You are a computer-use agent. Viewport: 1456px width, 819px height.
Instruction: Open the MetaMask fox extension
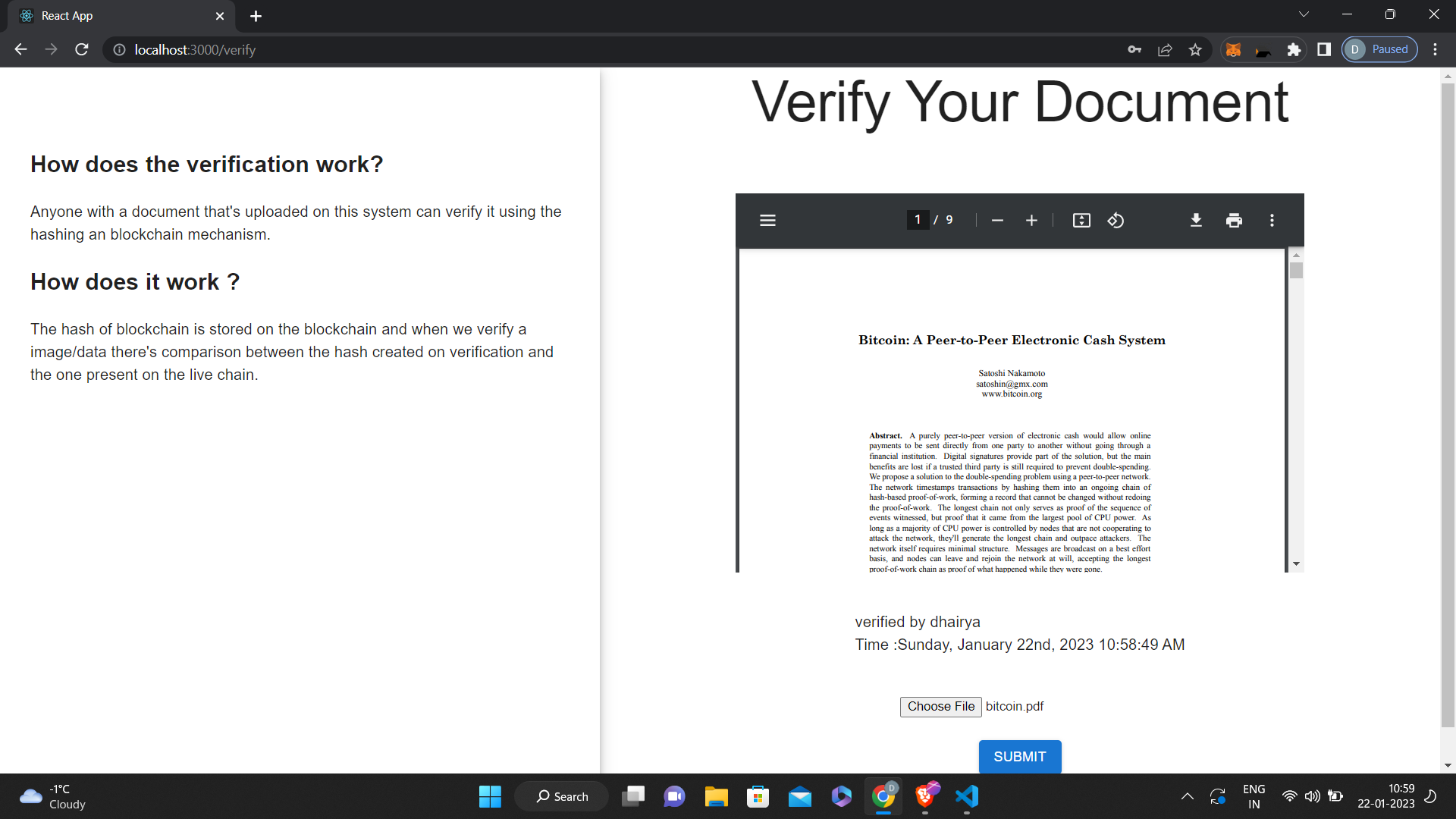[x=1234, y=50]
